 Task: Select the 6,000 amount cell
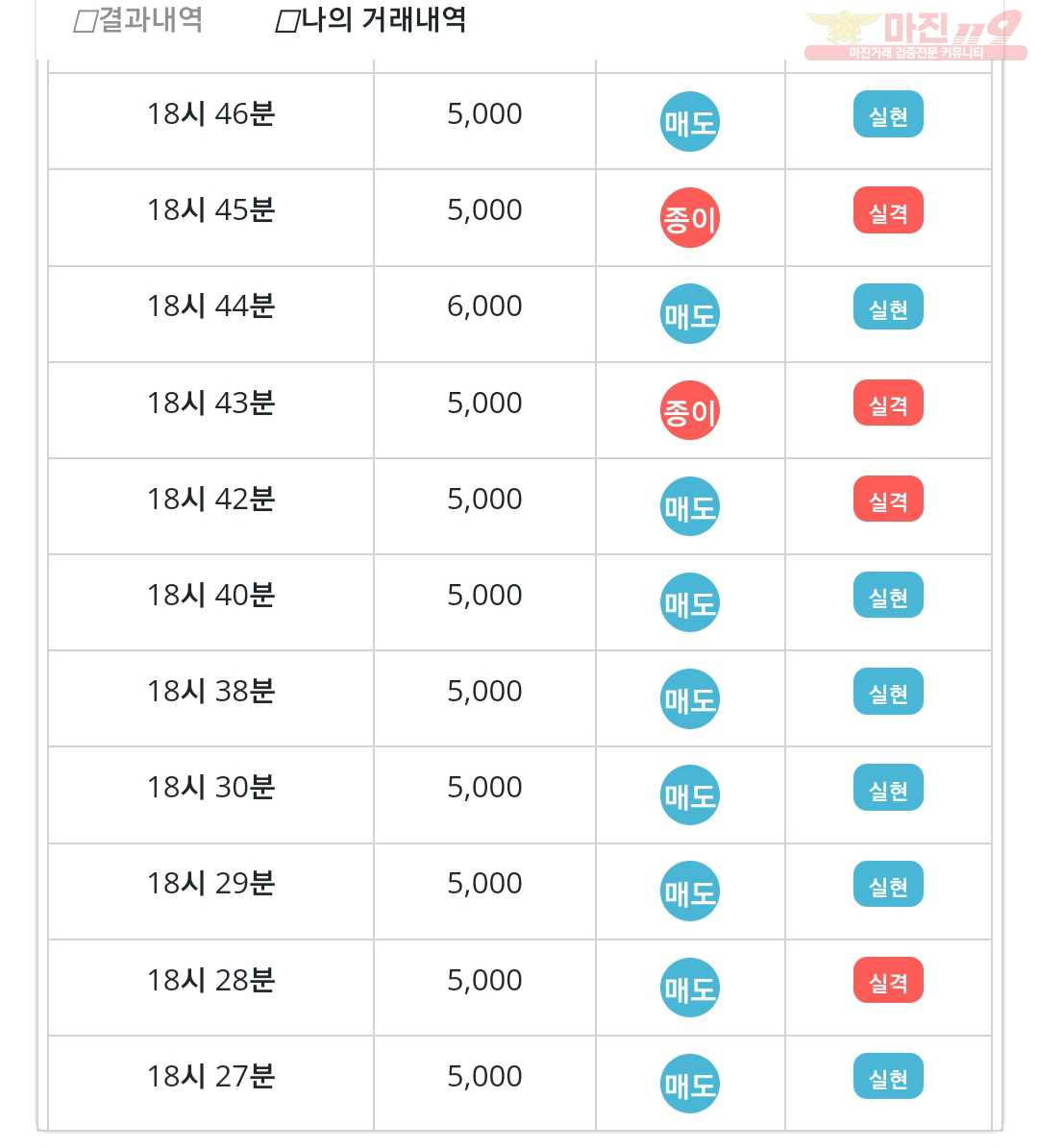coord(485,314)
